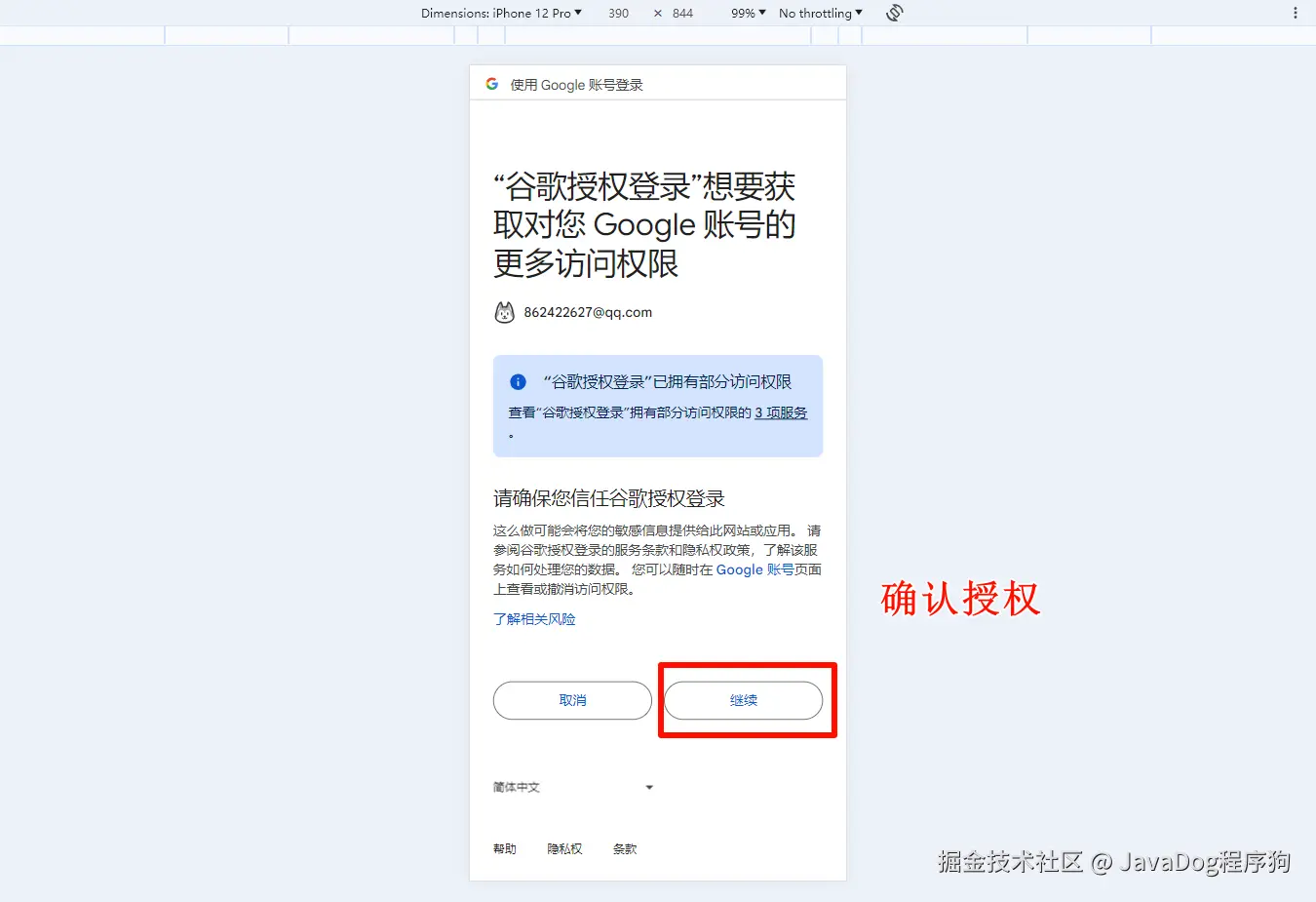Open the 条款 footer link
The height and width of the screenshot is (902, 1316).
coord(625,849)
